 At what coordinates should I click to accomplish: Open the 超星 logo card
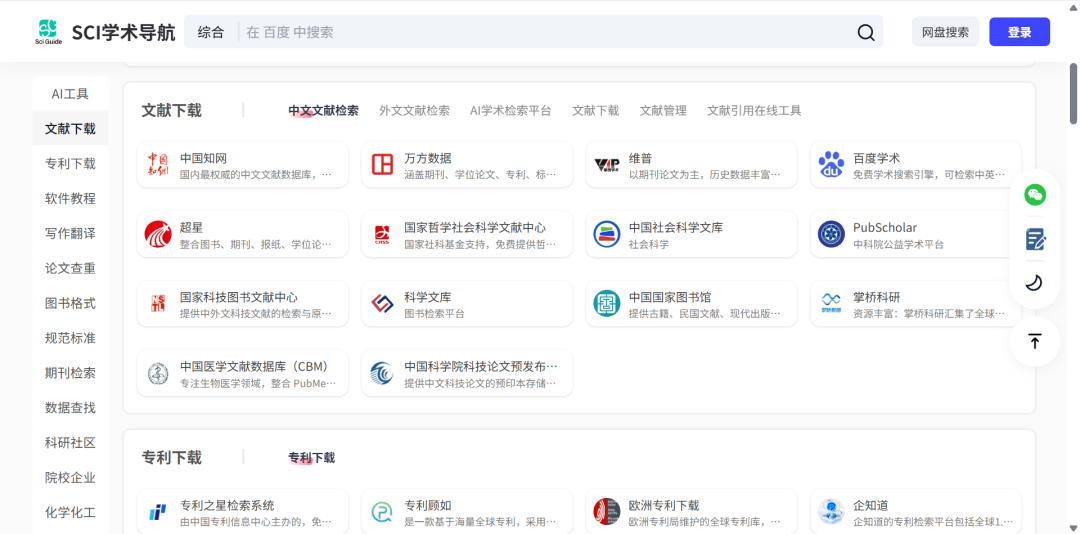[243, 235]
